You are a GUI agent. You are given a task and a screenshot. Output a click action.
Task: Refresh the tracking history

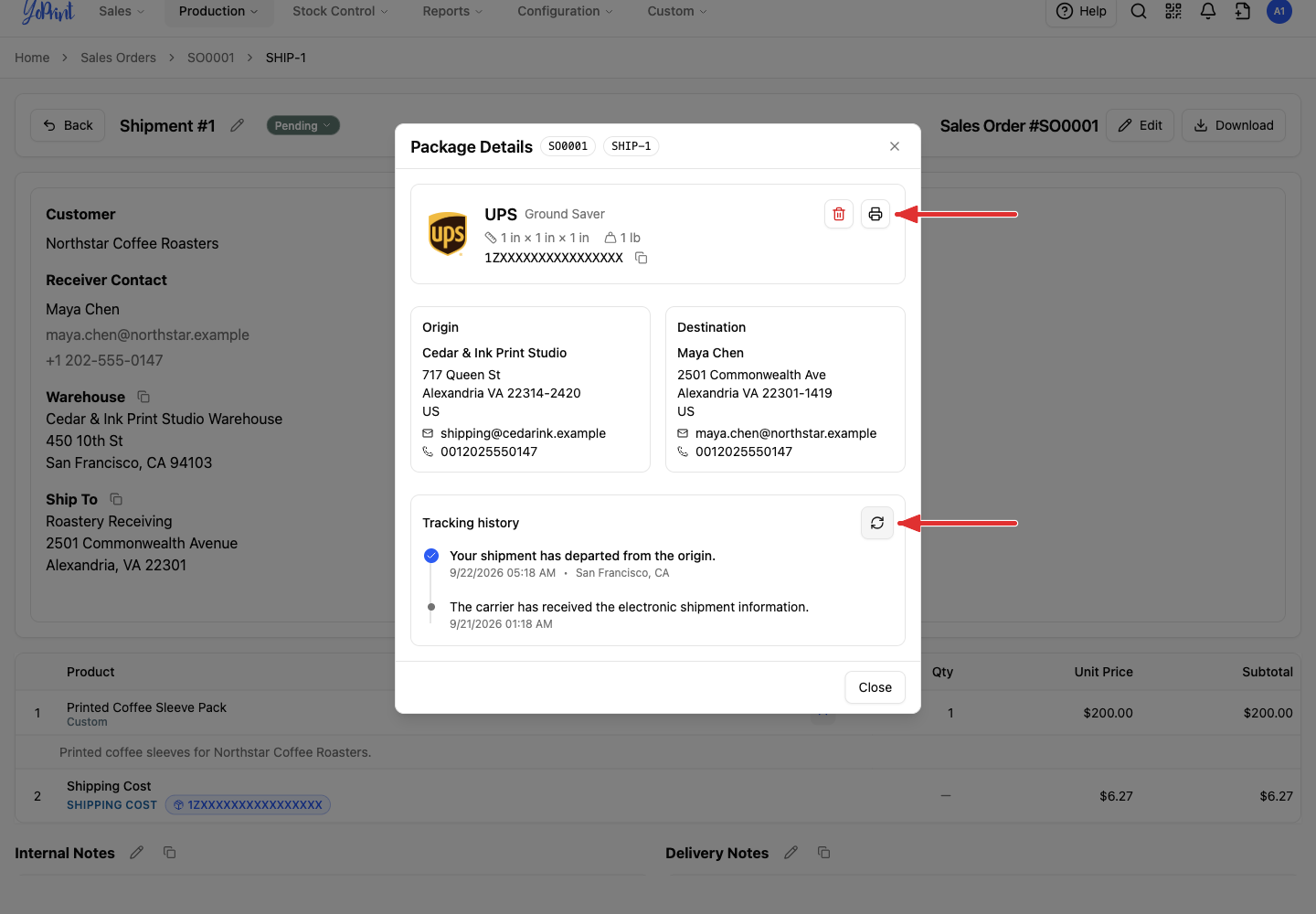(877, 523)
